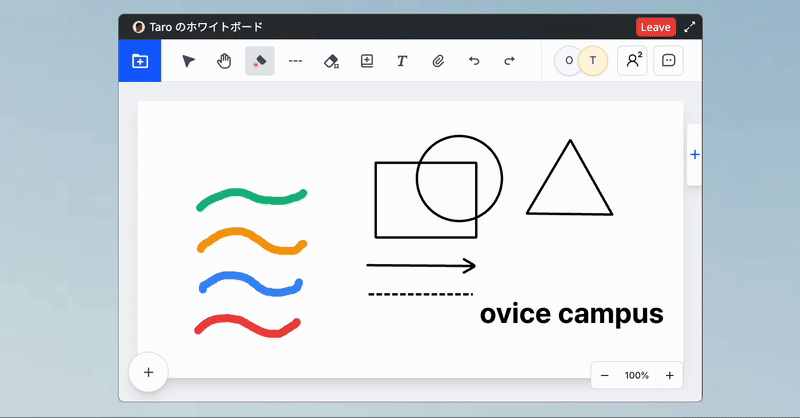The width and height of the screenshot is (800, 418).
Task: Click the add sticky note tool
Action: coord(367,61)
